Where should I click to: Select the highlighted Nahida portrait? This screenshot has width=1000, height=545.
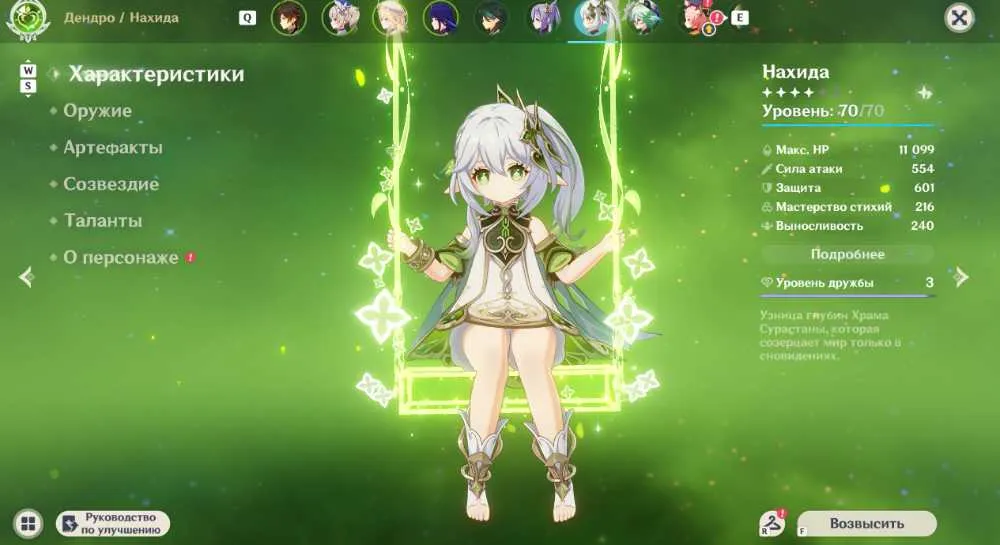[593, 19]
